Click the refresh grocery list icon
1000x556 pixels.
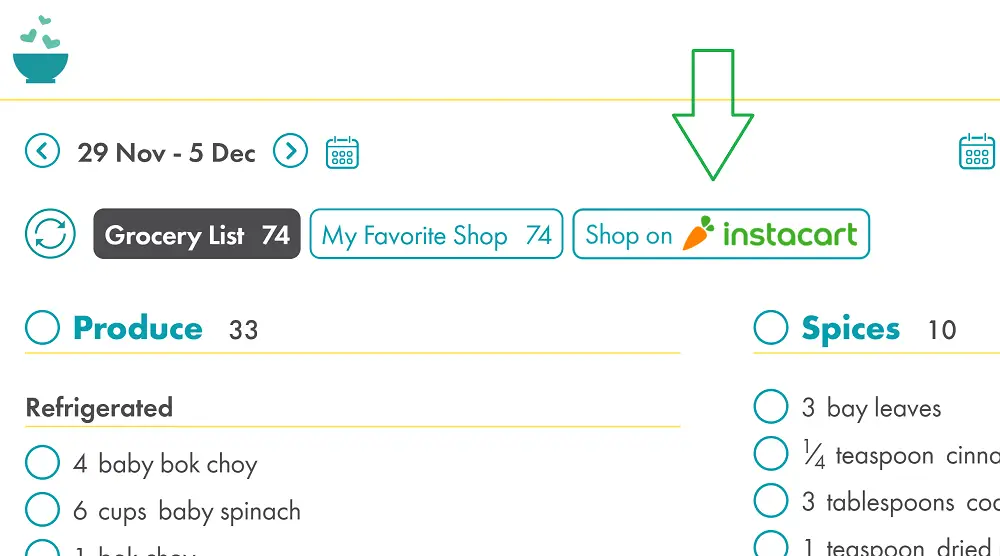coord(50,233)
